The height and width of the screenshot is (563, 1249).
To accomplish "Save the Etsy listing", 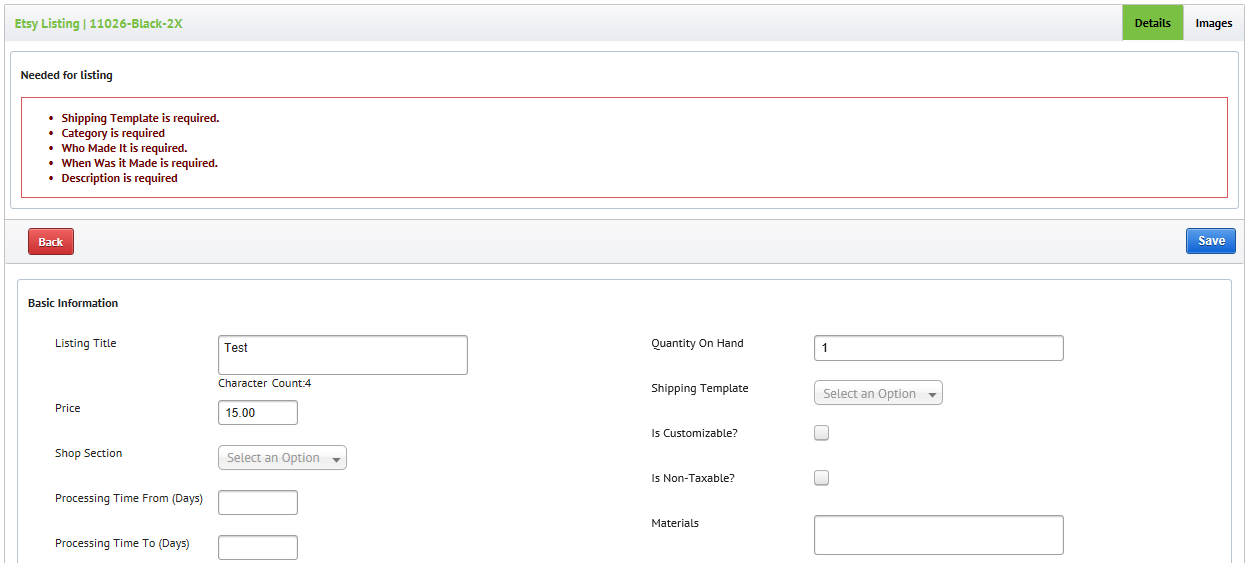I will click(x=1211, y=241).
